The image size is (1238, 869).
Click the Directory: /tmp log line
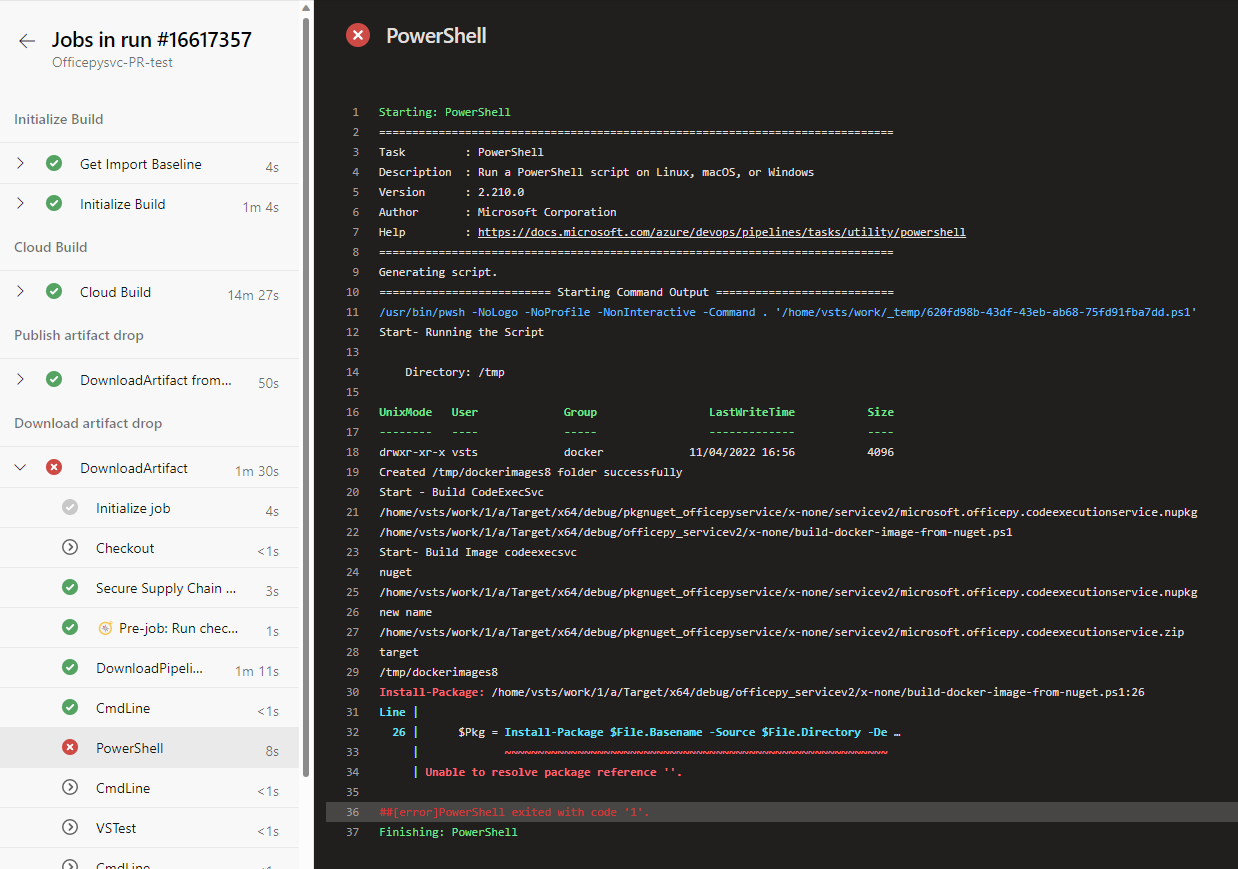[455, 372]
